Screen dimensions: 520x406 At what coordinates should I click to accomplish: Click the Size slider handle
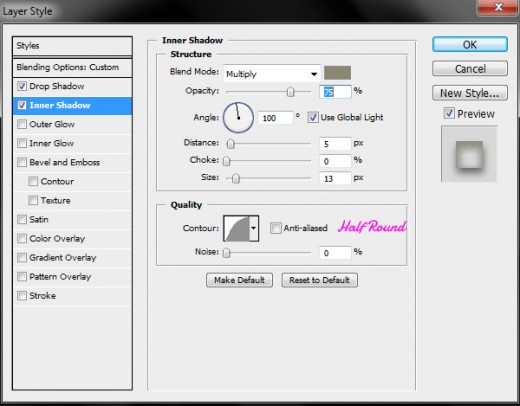(x=236, y=179)
